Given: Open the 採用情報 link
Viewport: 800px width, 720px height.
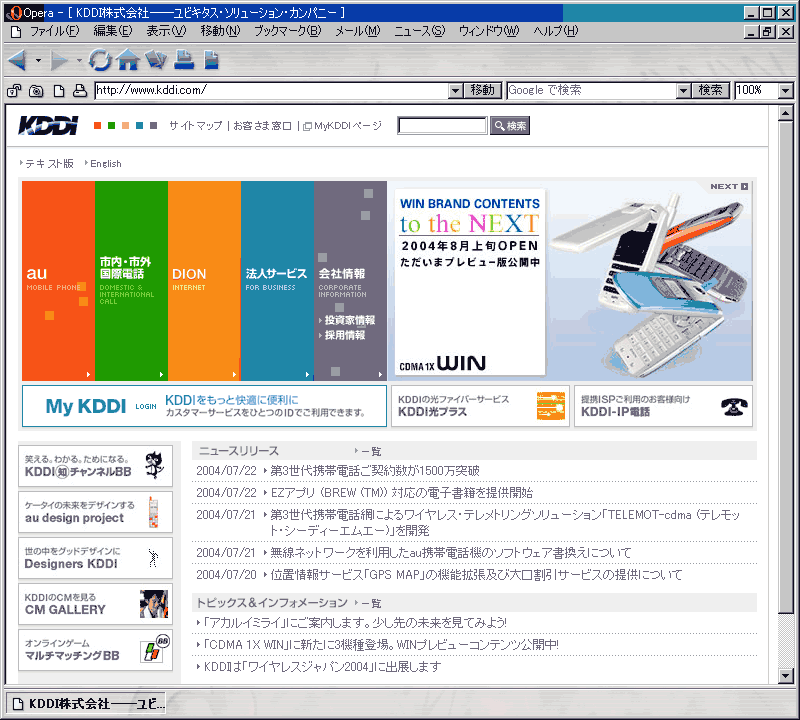Looking at the screenshot, I should (x=345, y=335).
